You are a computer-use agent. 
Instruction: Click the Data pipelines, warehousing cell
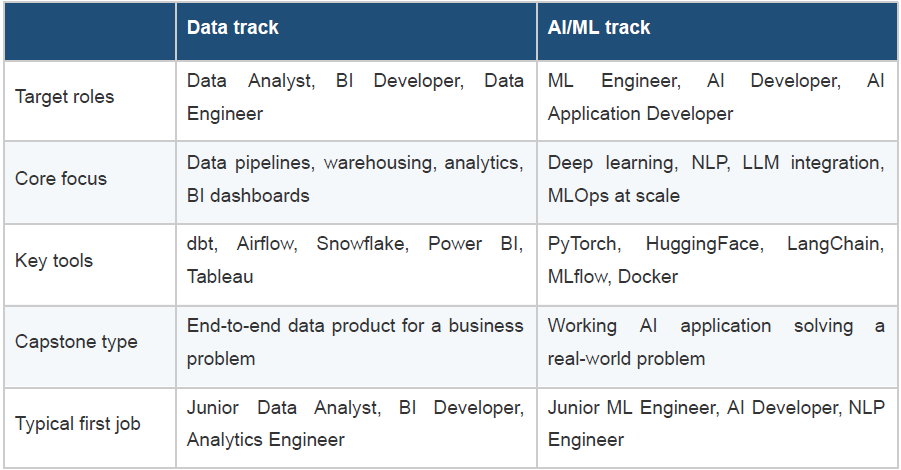tap(356, 183)
